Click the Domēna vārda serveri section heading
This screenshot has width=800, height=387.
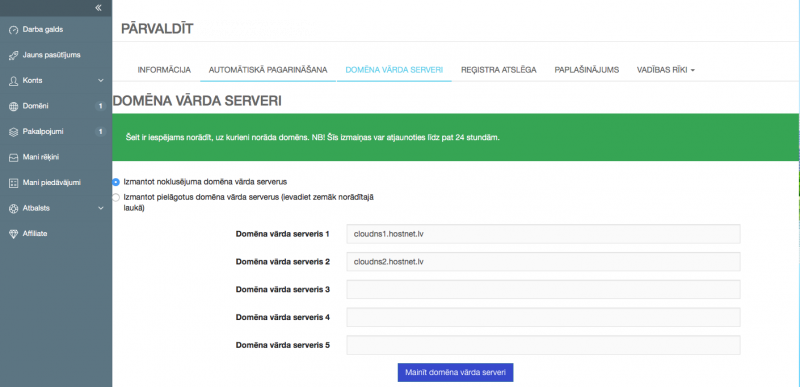tap(197, 101)
